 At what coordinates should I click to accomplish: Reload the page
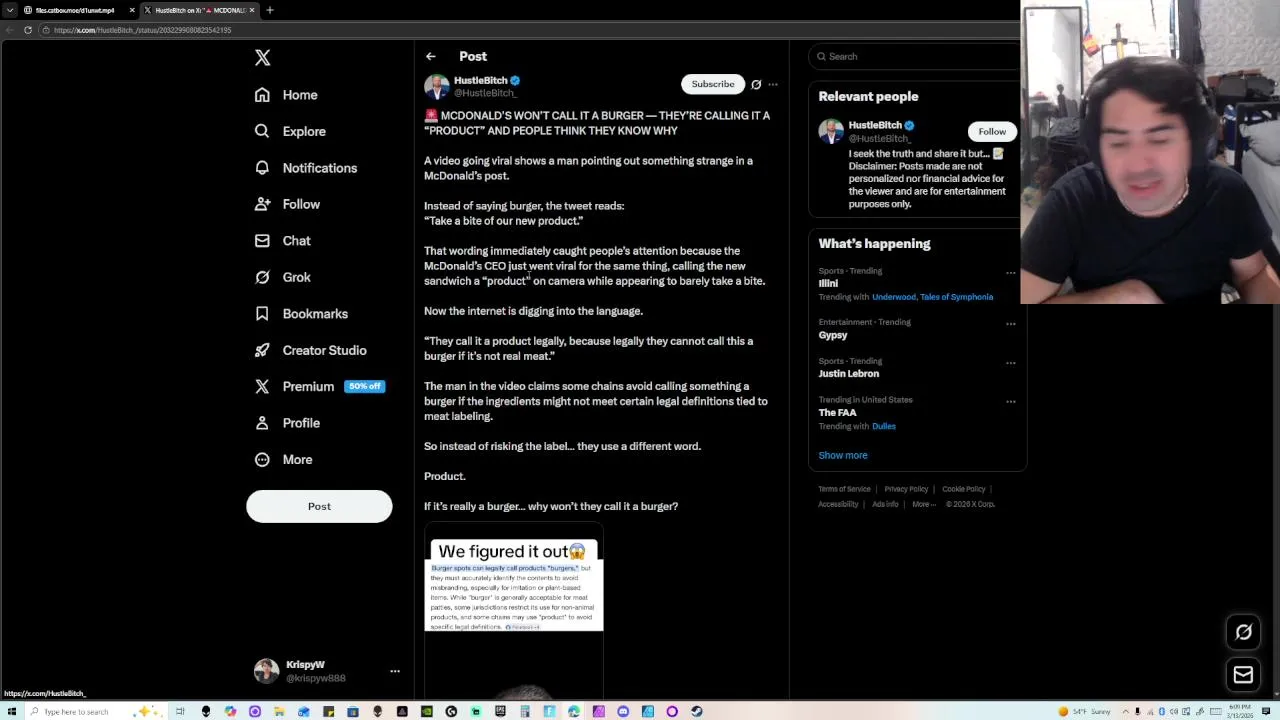tap(28, 30)
